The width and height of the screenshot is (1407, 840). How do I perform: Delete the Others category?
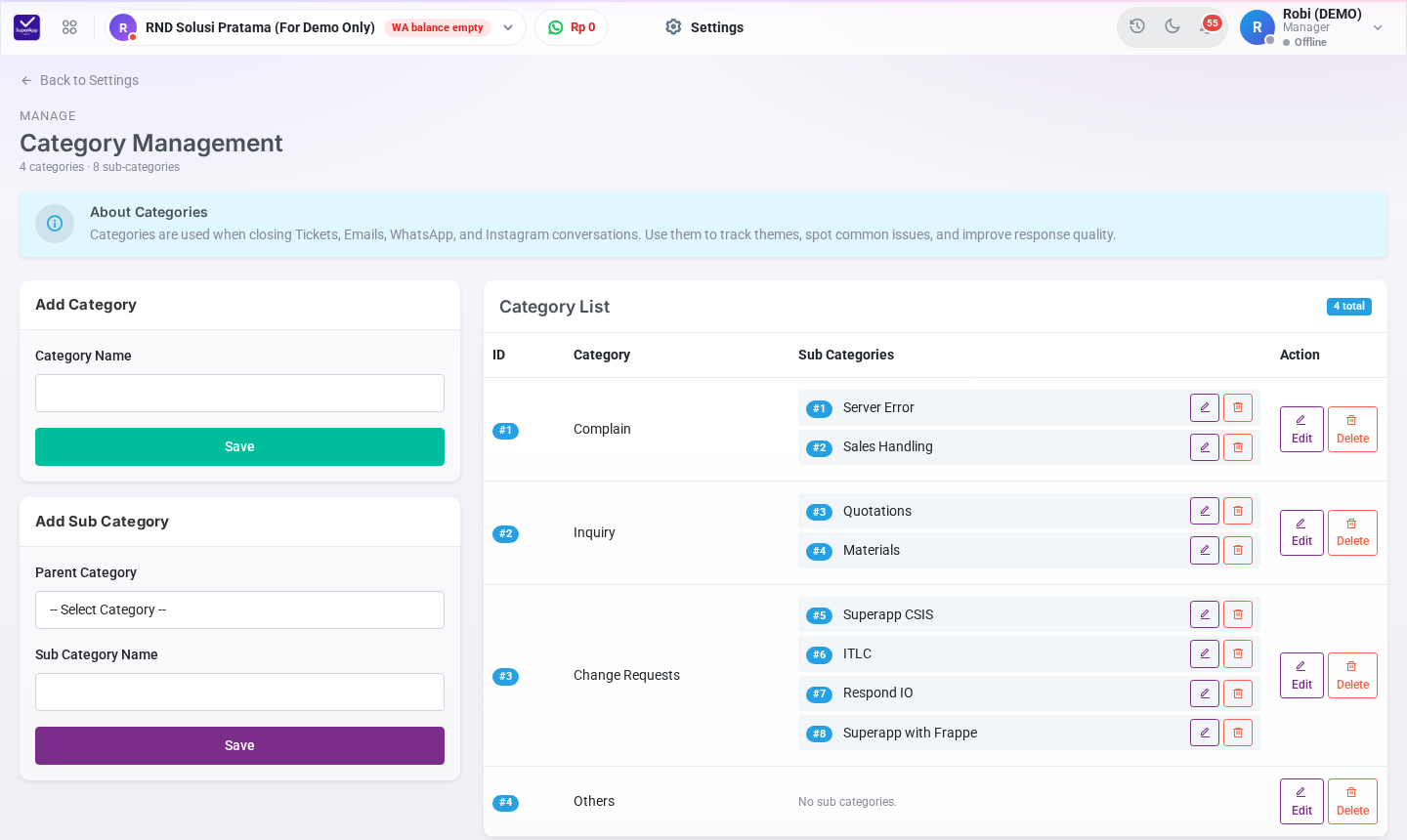click(x=1352, y=801)
